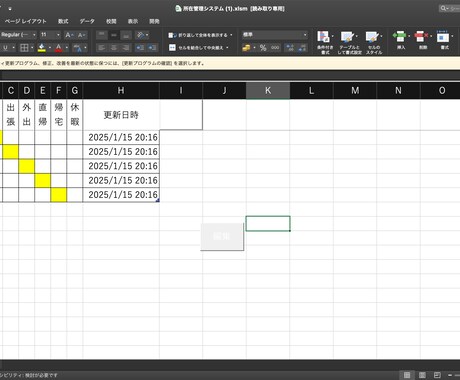Open Cell Styles (セルのスタイル)
This screenshot has width=460, height=380.
tap(373, 42)
